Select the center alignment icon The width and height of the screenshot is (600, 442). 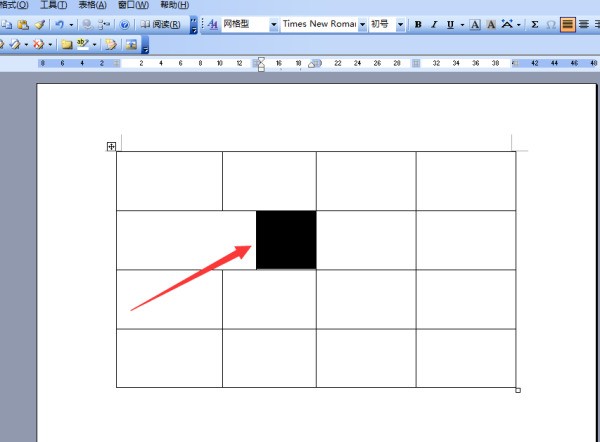point(584,24)
